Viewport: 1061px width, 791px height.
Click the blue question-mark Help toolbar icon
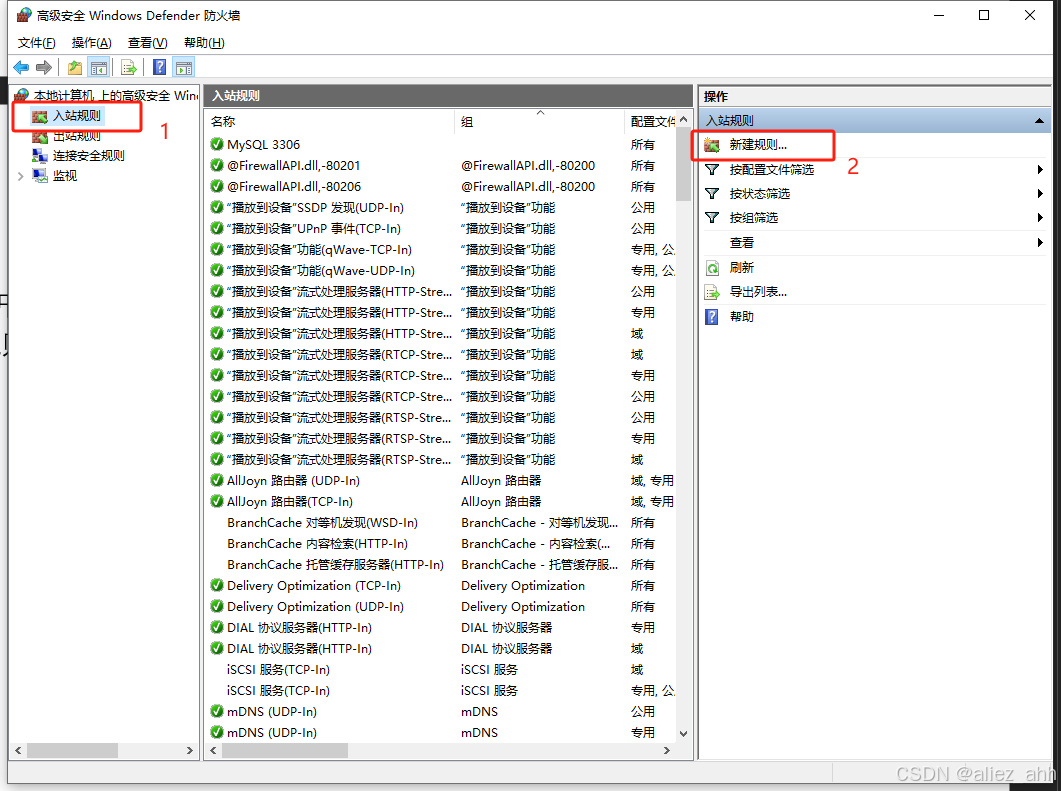click(160, 67)
